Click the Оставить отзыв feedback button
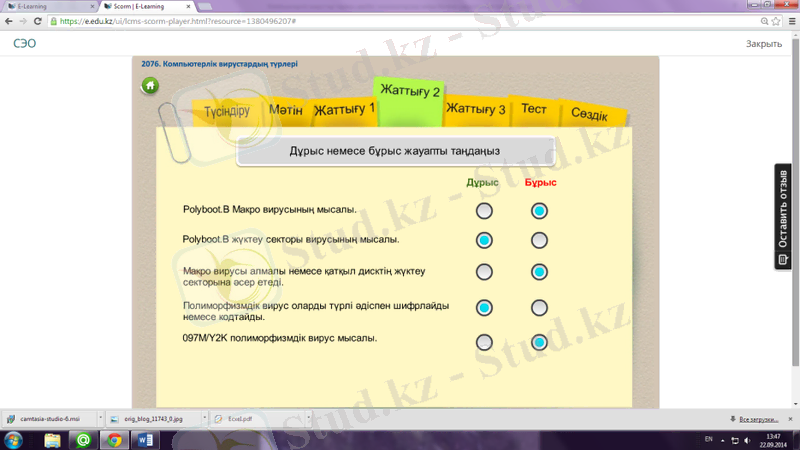The width and height of the screenshot is (800, 450). tap(783, 216)
